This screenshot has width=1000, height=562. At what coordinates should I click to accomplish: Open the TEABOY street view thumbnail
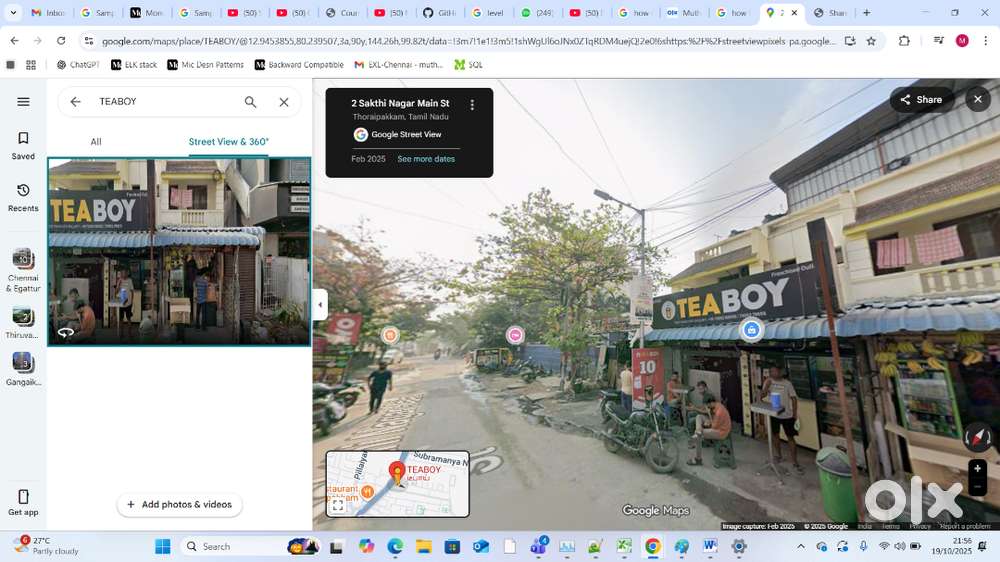coord(179,251)
